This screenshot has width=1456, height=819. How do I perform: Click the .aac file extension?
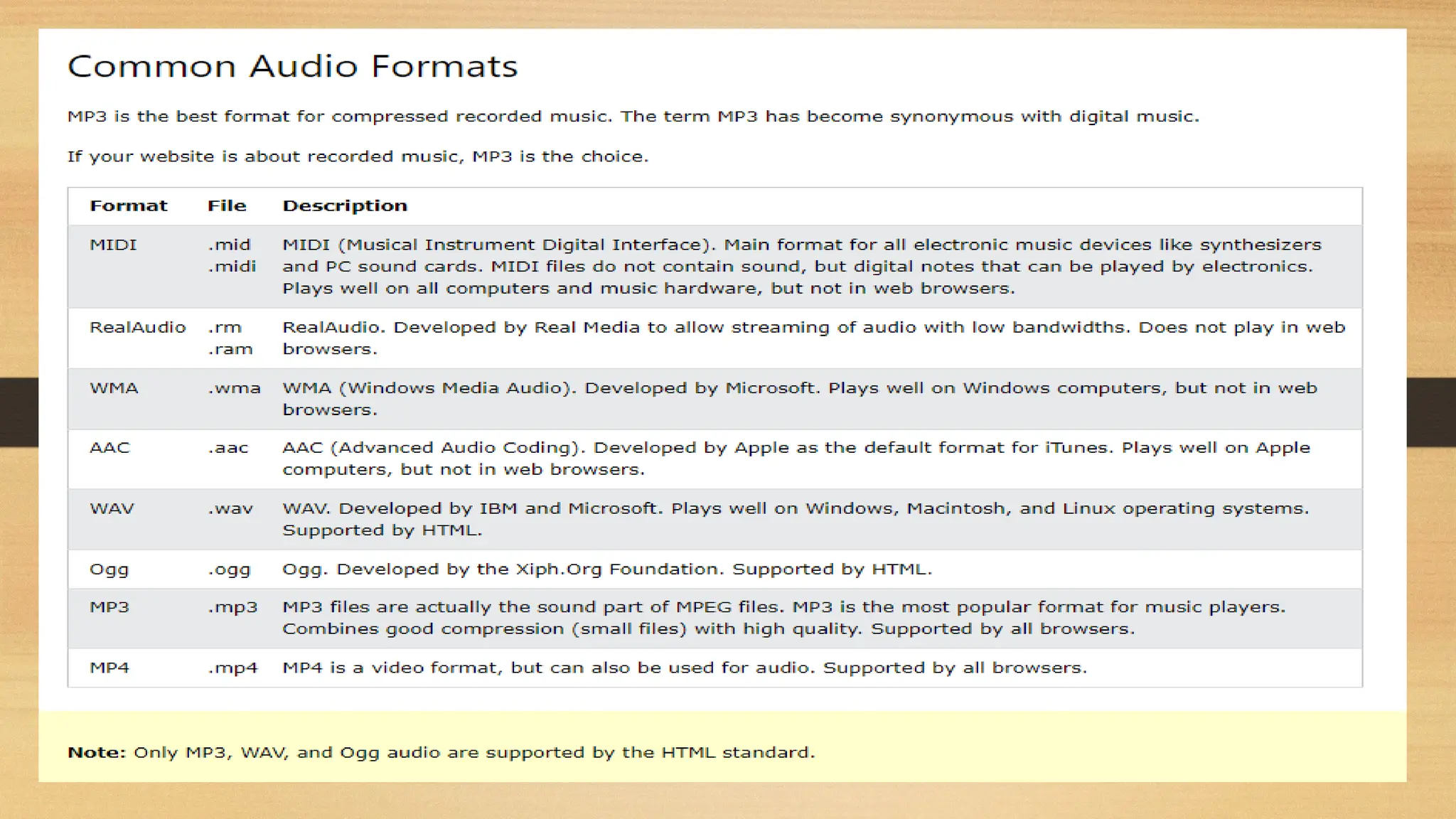[x=228, y=448]
